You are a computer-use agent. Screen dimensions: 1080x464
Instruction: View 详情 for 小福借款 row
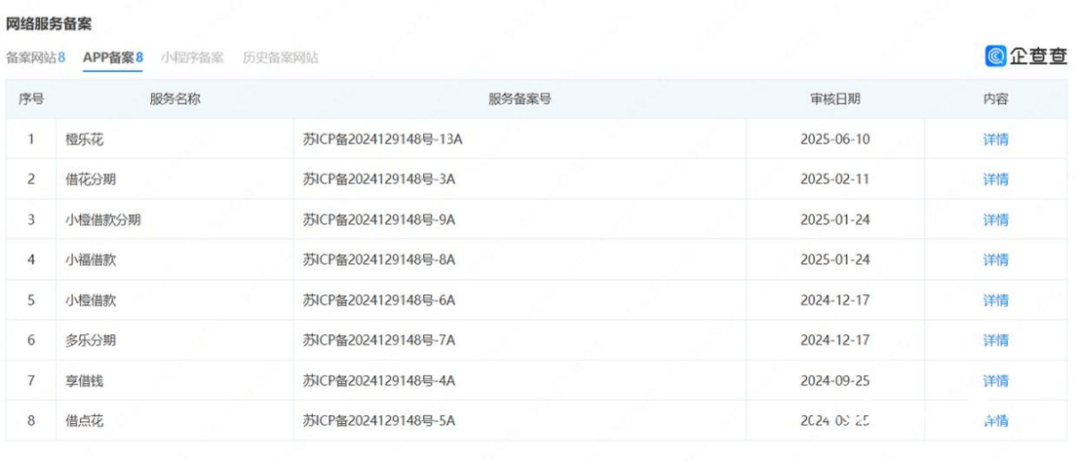tap(995, 260)
